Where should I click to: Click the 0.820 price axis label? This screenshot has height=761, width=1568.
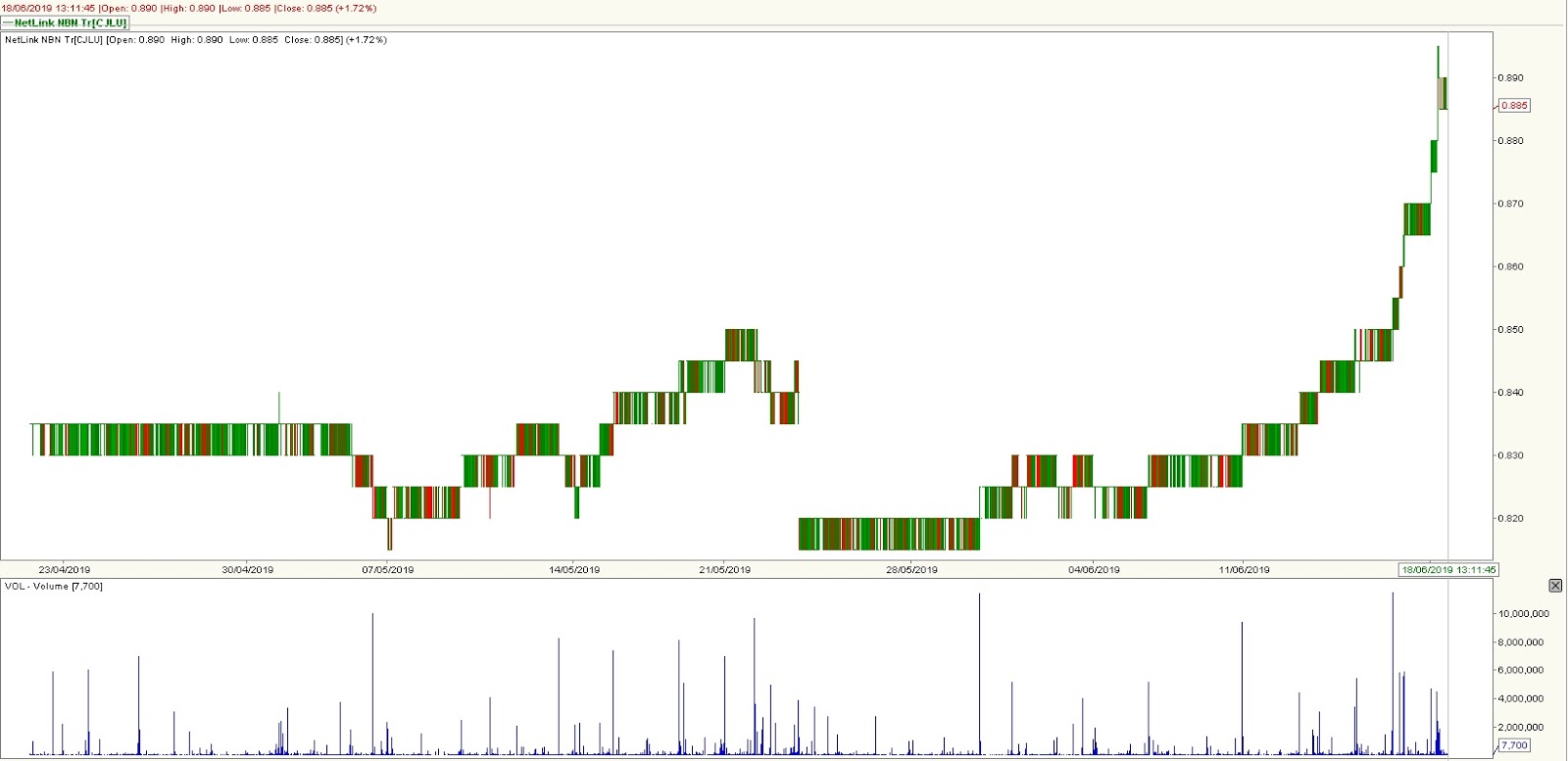(1510, 519)
